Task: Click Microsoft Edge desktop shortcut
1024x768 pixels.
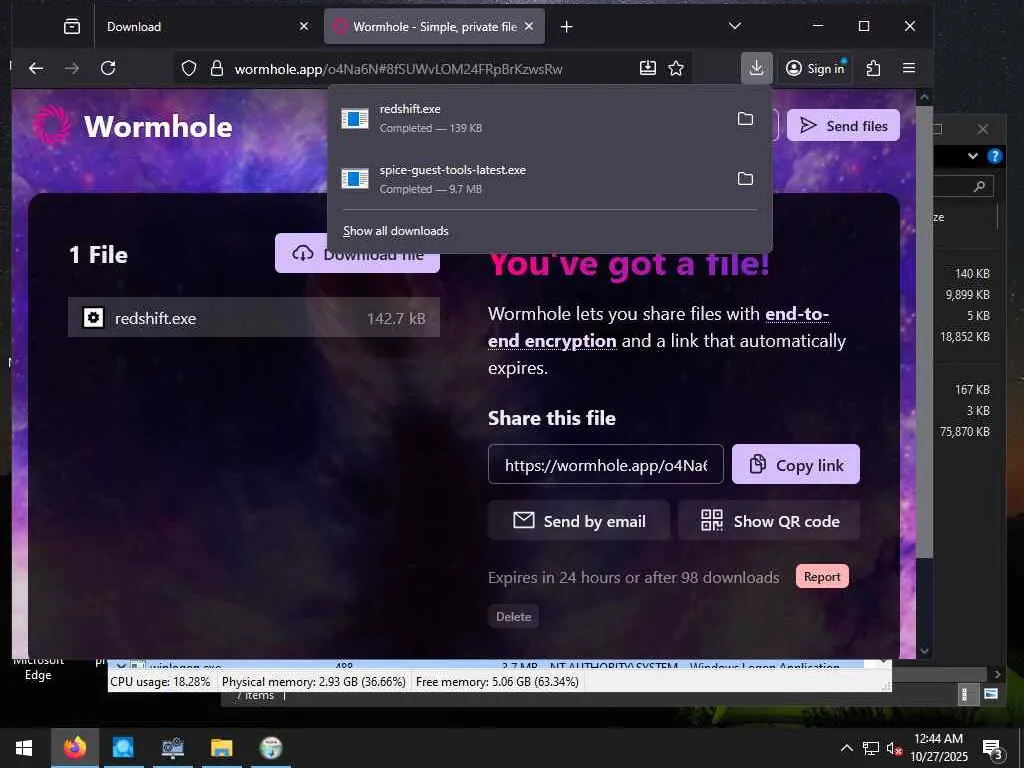Action: (38, 668)
